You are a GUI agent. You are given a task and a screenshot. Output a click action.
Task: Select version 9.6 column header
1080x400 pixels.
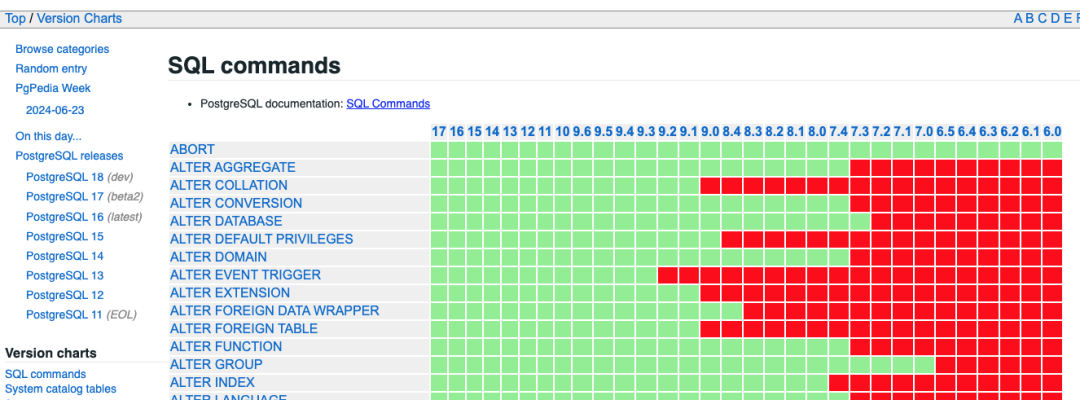582,131
